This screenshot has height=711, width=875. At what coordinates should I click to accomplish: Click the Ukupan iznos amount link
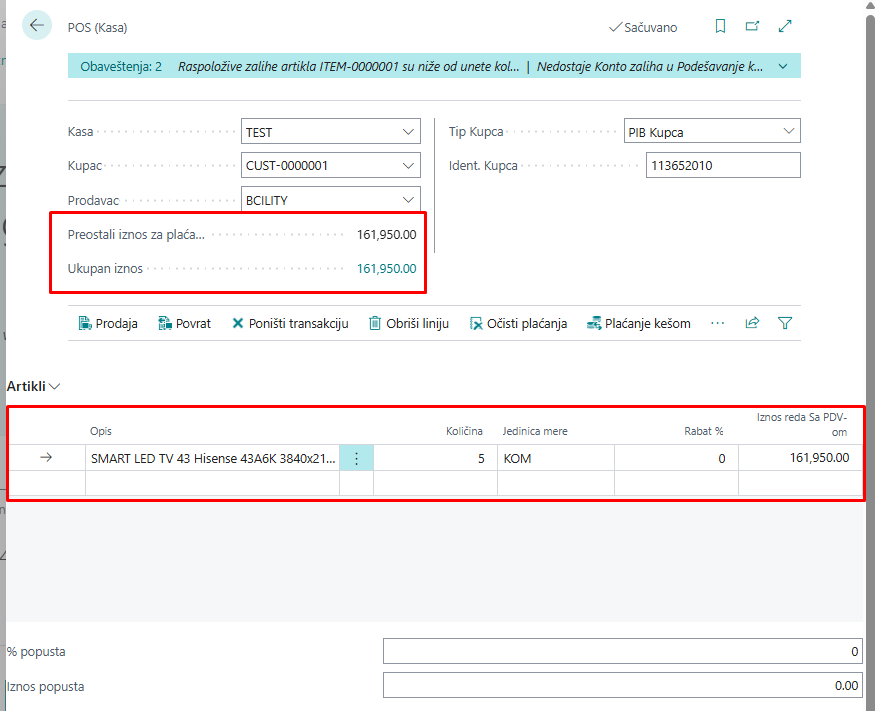pyautogui.click(x=386, y=268)
